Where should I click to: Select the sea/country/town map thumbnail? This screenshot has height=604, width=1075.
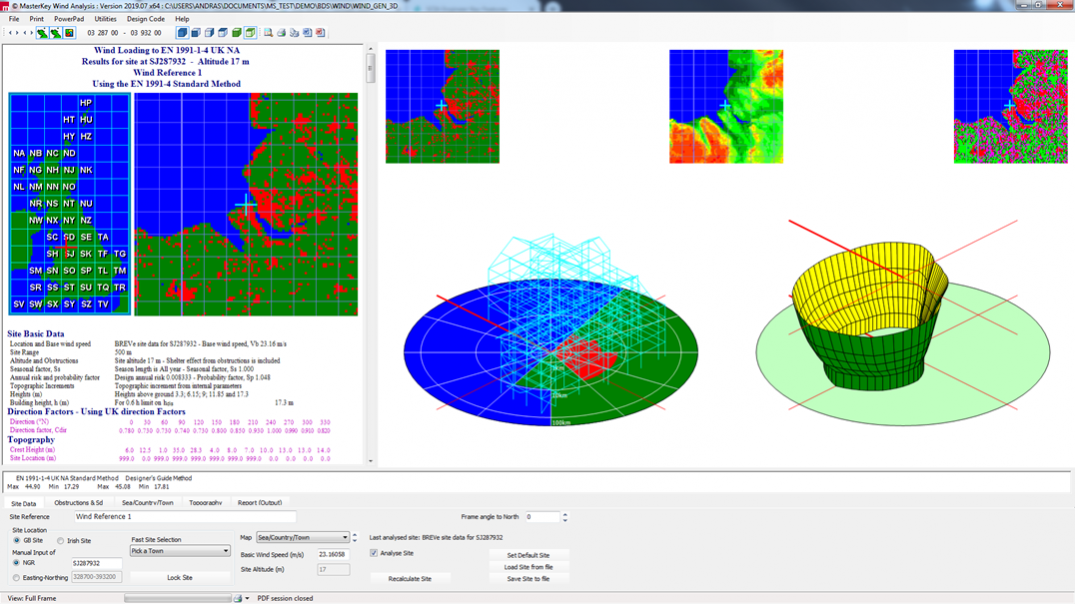(442, 106)
